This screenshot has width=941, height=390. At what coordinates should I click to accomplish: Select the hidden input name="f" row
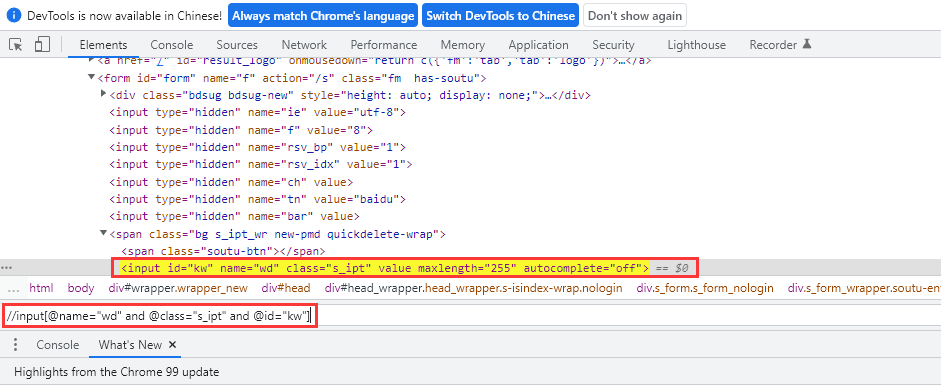coord(241,130)
